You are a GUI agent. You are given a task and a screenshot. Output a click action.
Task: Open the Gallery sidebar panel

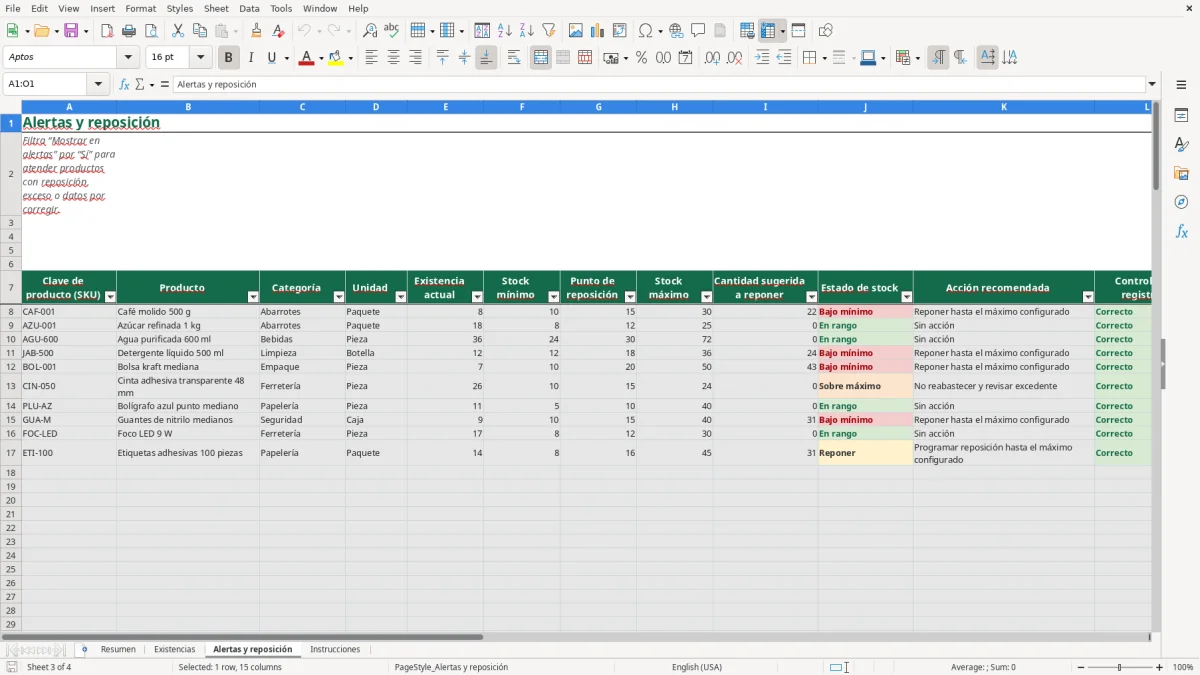1181,173
